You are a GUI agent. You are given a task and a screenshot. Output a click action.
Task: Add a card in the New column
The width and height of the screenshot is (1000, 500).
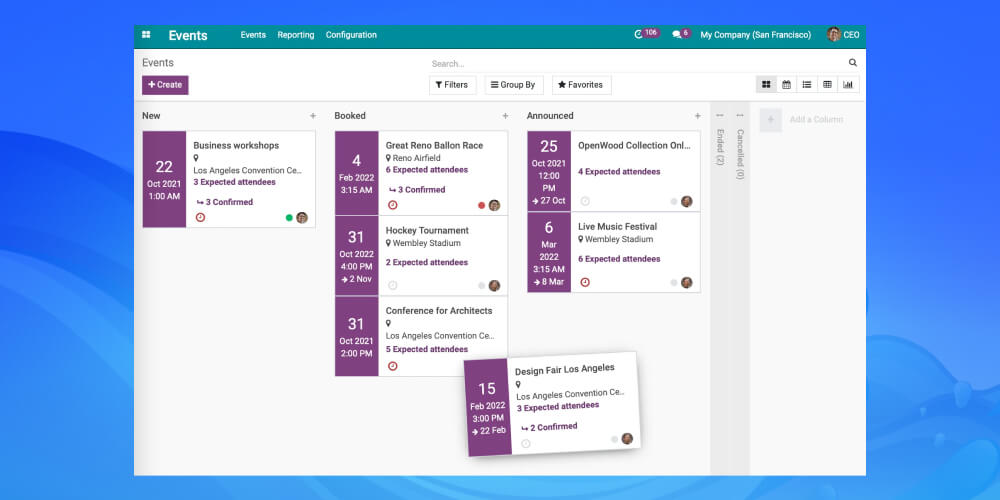coord(312,116)
